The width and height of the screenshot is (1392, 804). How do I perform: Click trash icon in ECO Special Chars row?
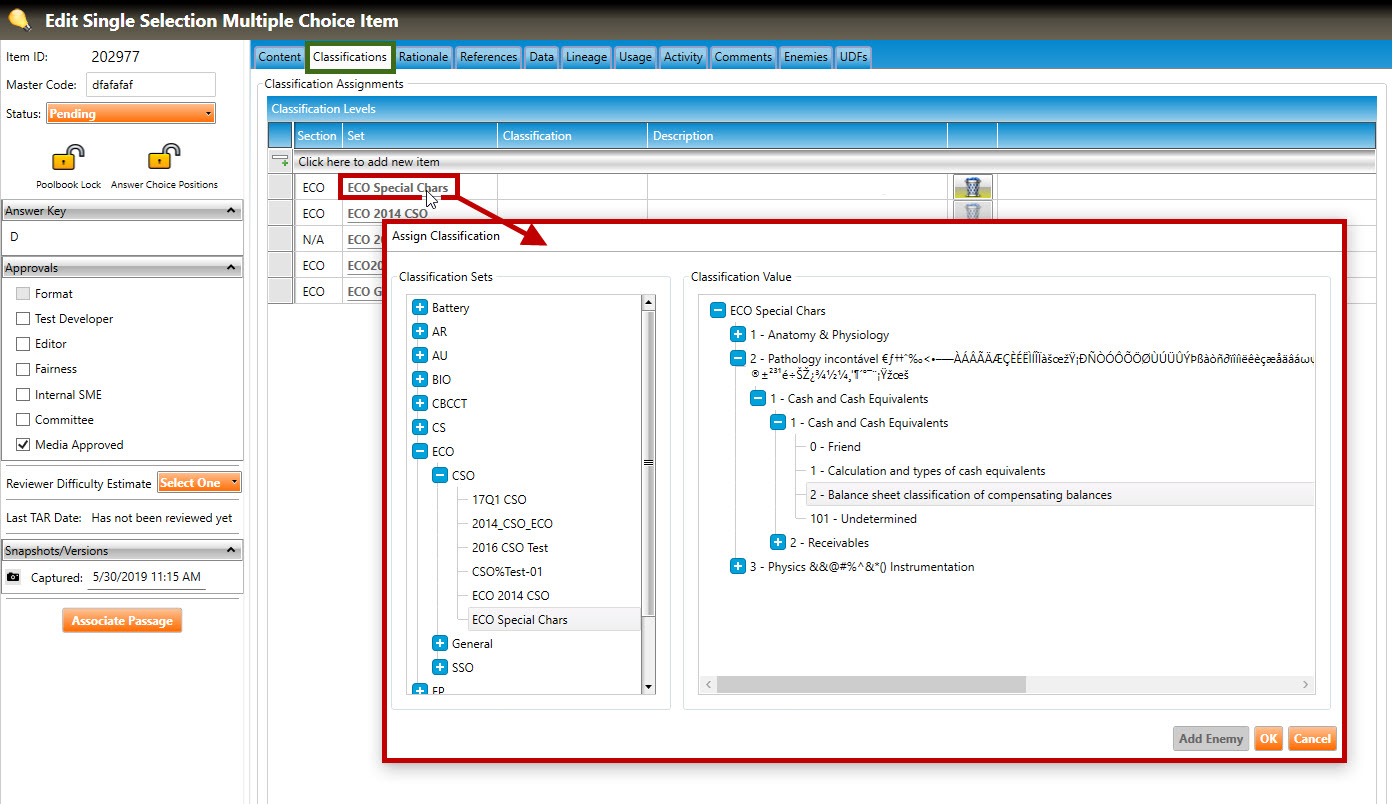[972, 187]
